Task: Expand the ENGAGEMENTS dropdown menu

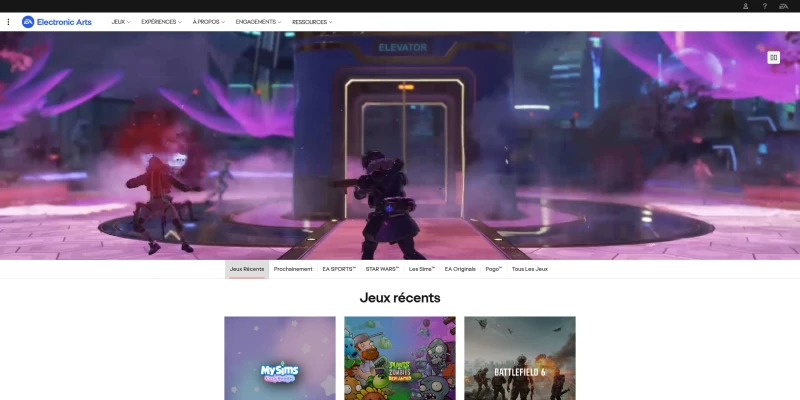Action: click(x=258, y=22)
